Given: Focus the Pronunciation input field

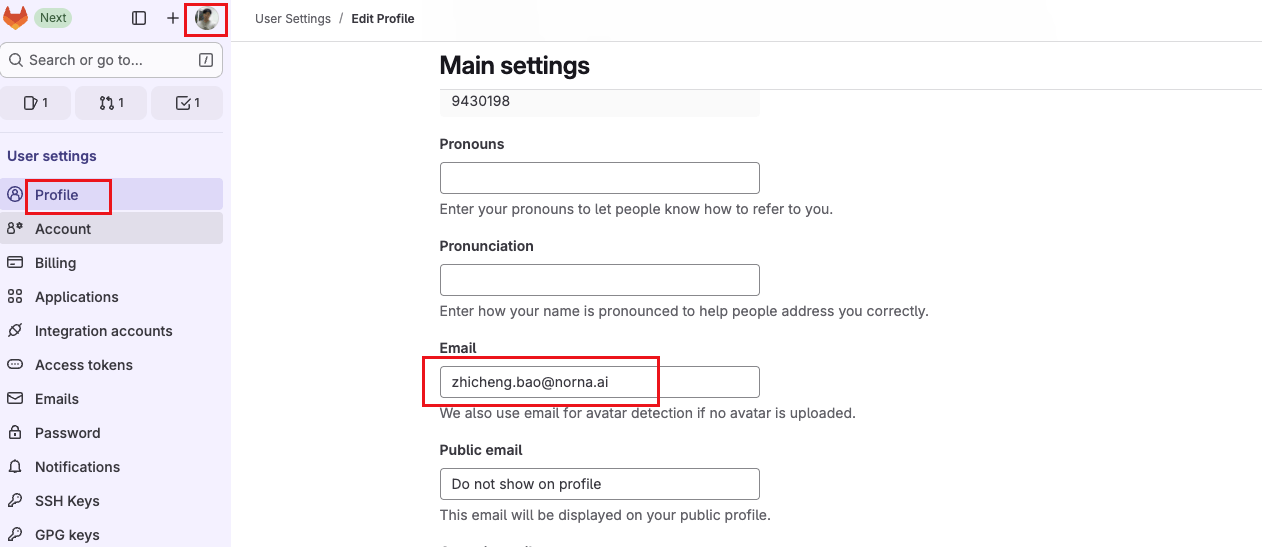Looking at the screenshot, I should pyautogui.click(x=599, y=280).
